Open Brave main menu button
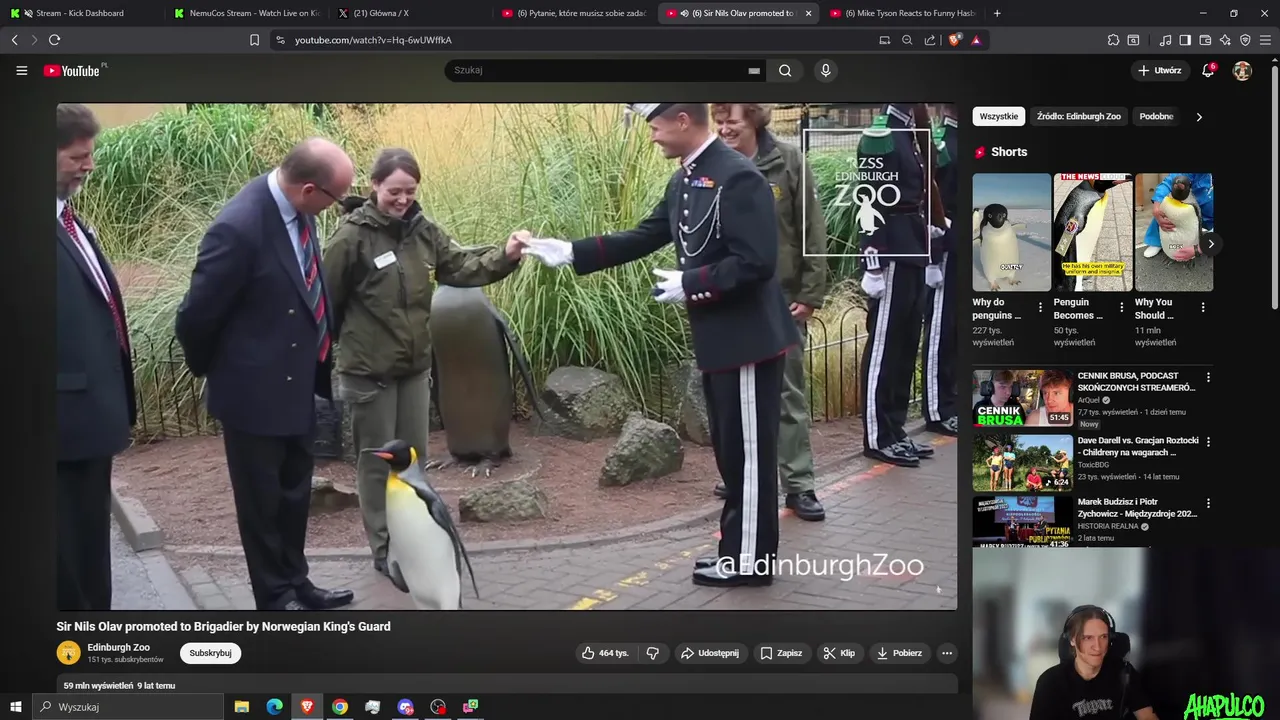This screenshot has height=720, width=1280. click(x=1266, y=40)
